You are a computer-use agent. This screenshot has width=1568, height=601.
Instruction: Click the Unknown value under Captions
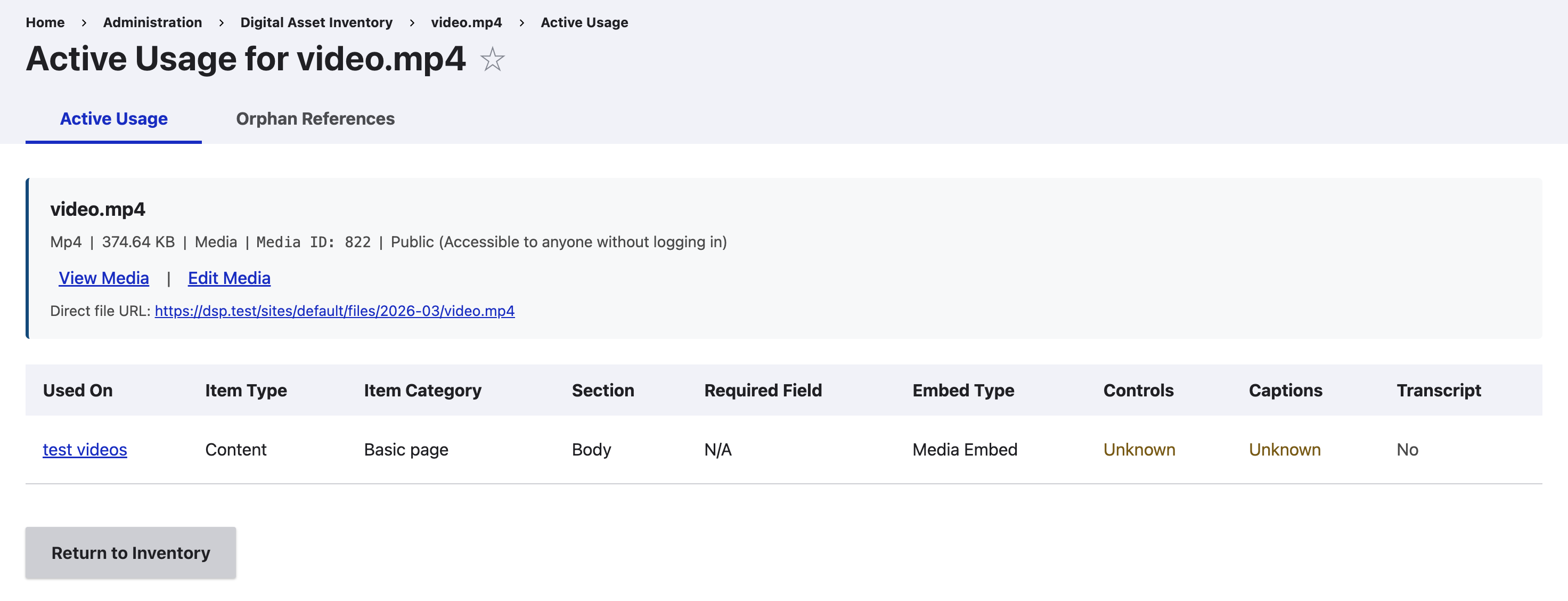point(1284,449)
